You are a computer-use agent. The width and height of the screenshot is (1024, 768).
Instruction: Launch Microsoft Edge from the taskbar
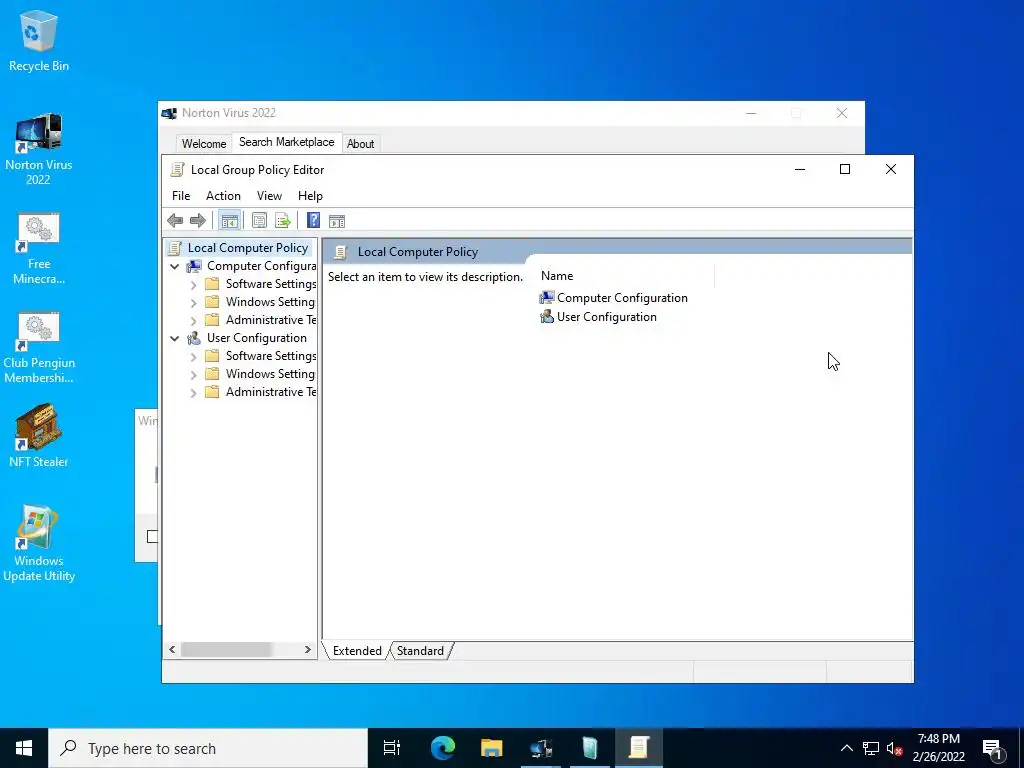click(443, 748)
